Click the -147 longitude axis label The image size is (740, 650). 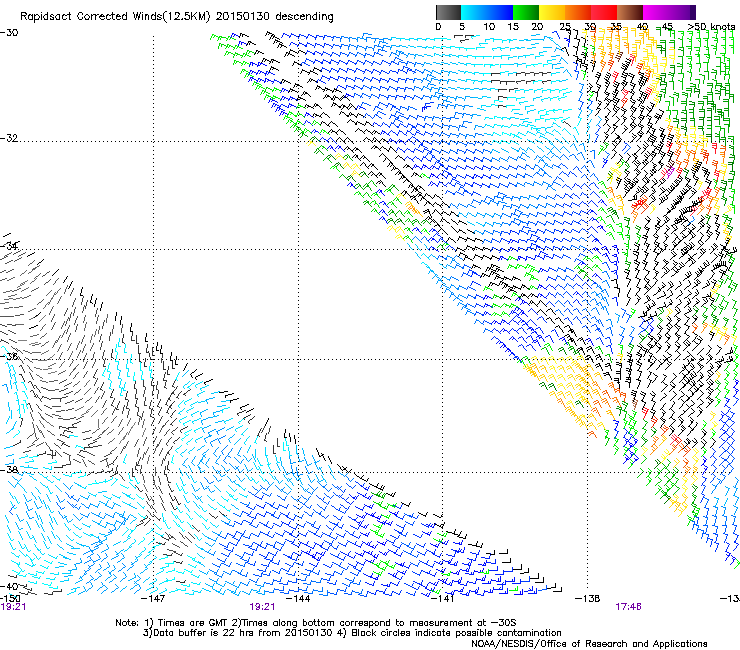point(153,599)
